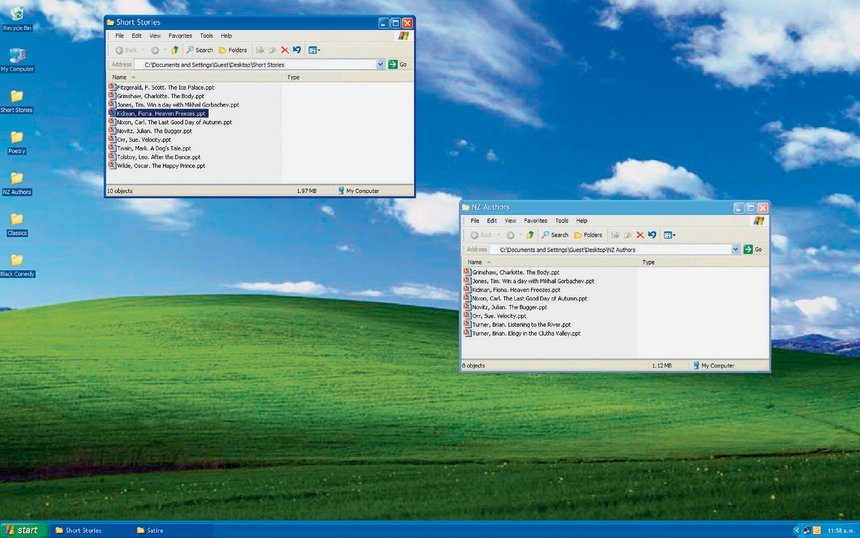Select the Classics desktop folder

pos(17,224)
